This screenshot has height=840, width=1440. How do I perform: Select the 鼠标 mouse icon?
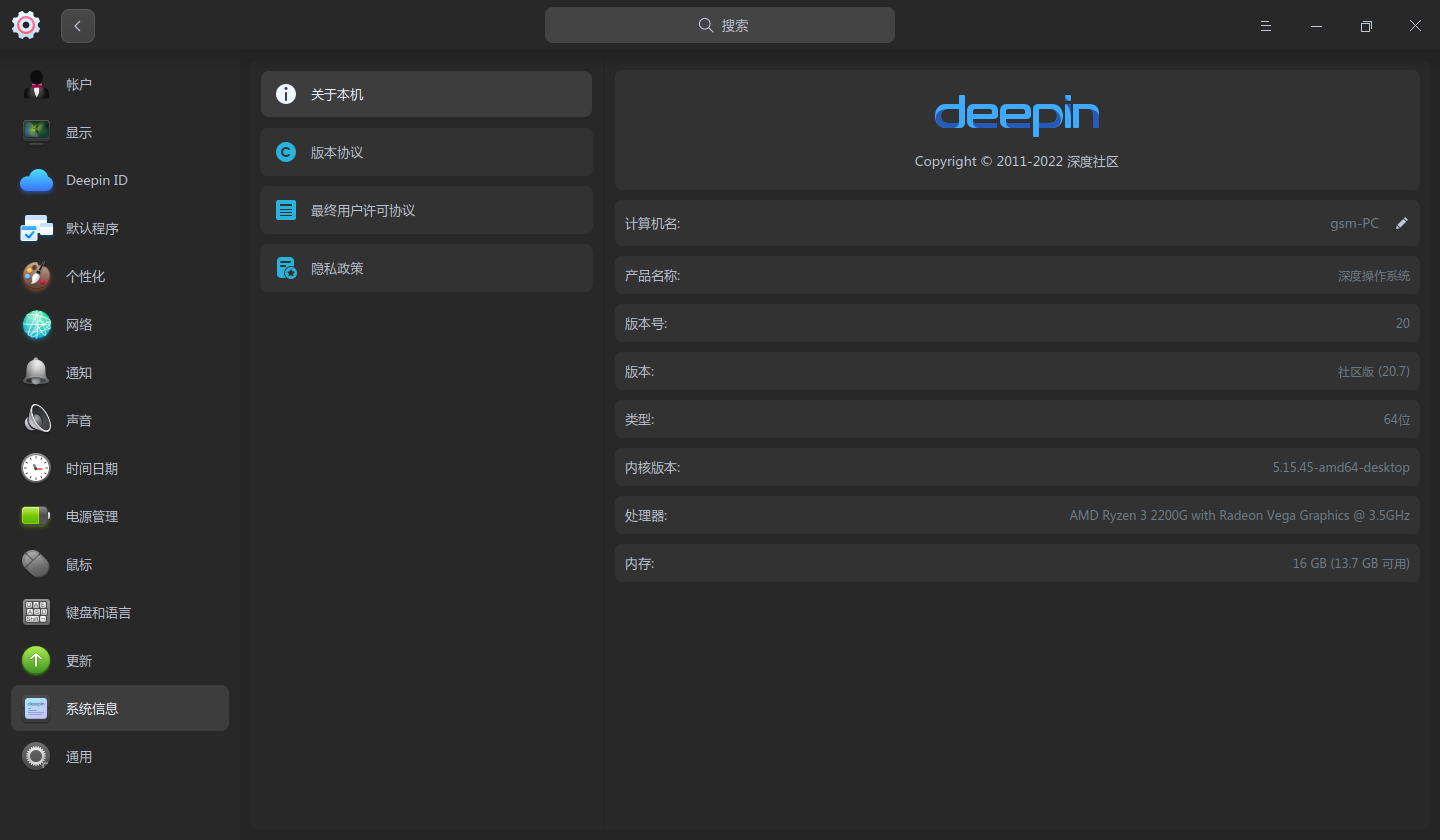pyautogui.click(x=37, y=564)
